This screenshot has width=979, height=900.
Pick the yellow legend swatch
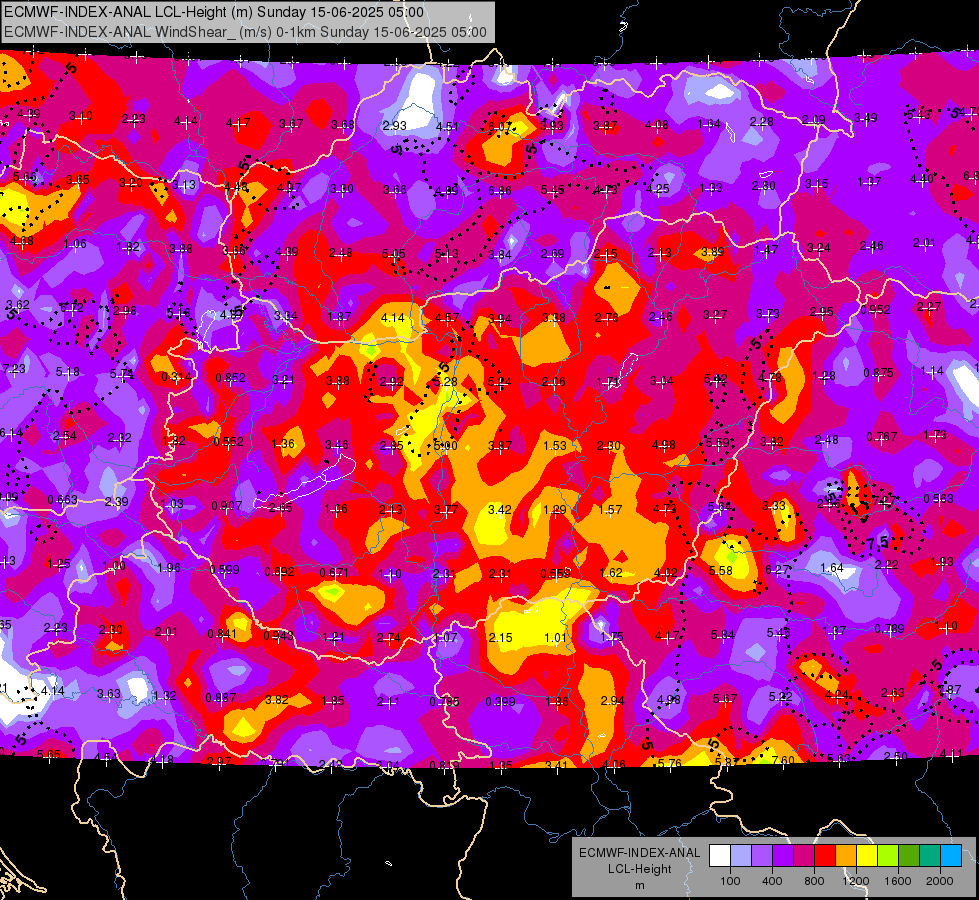click(867, 856)
